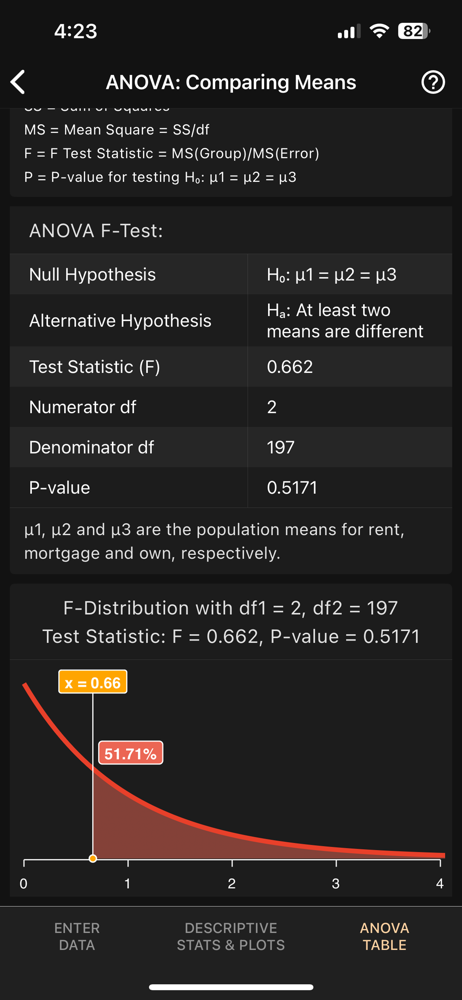This screenshot has width=462, height=1000.
Task: Tap the Alternative Hypothesis row
Action: click(230, 321)
